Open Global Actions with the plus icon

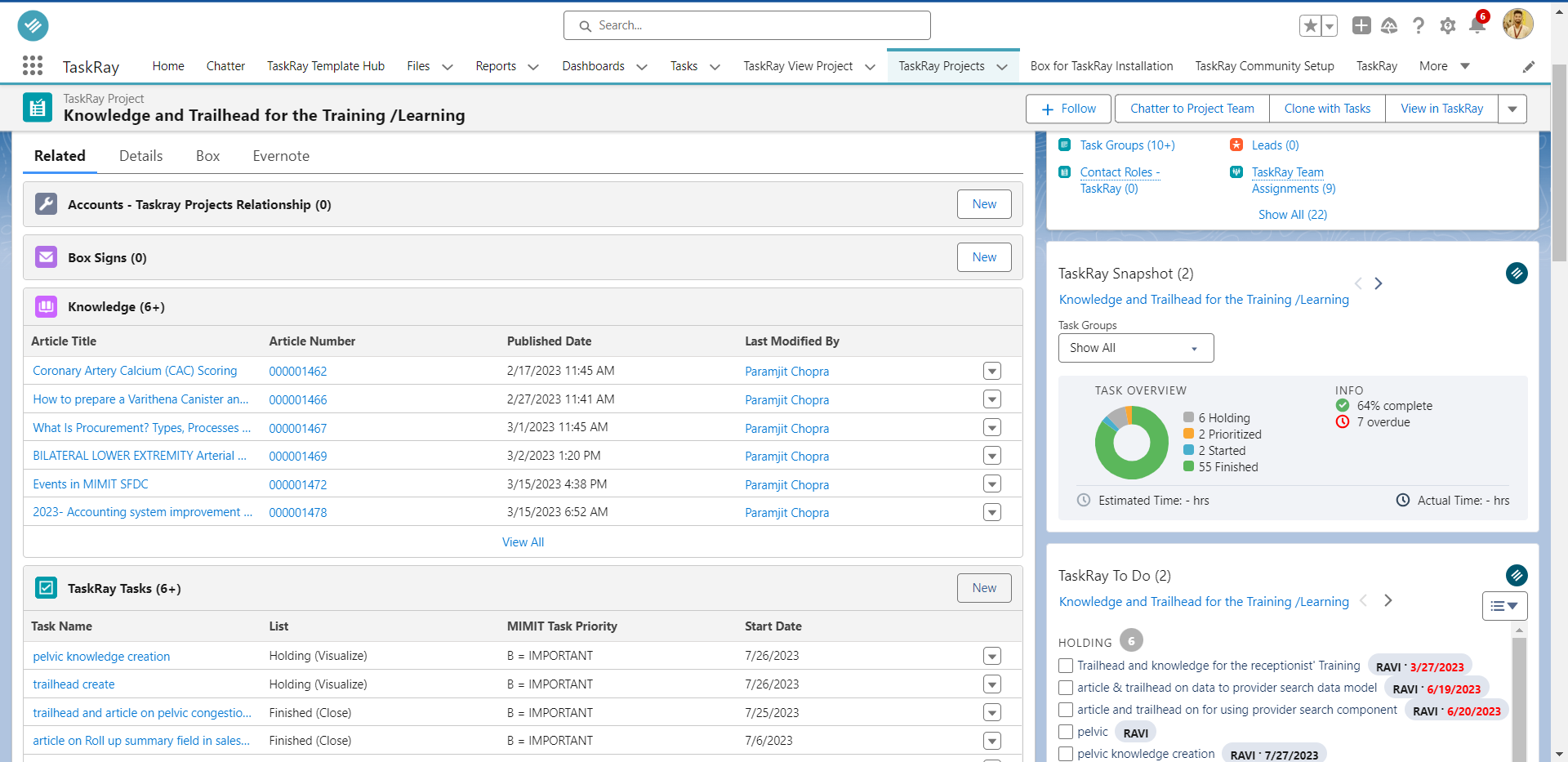pyautogui.click(x=1361, y=25)
